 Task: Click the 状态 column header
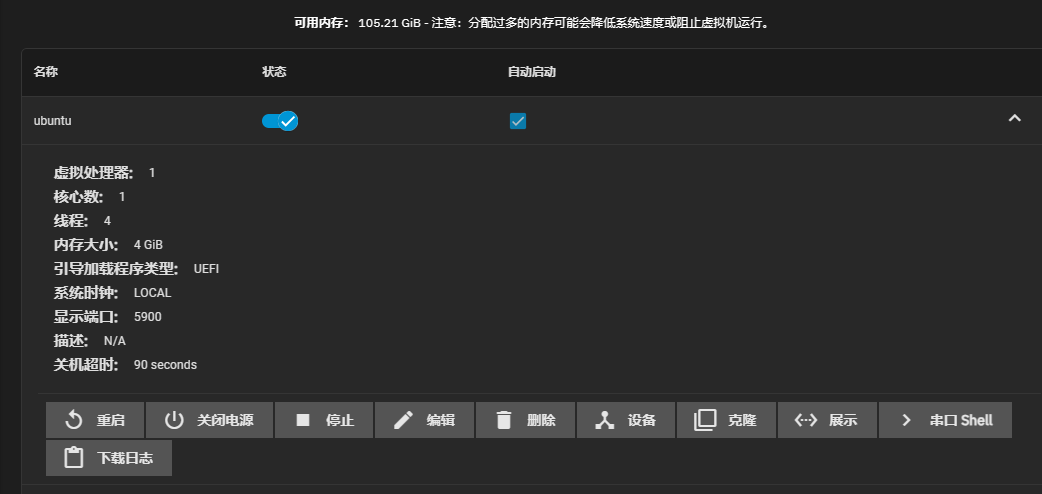coord(274,72)
